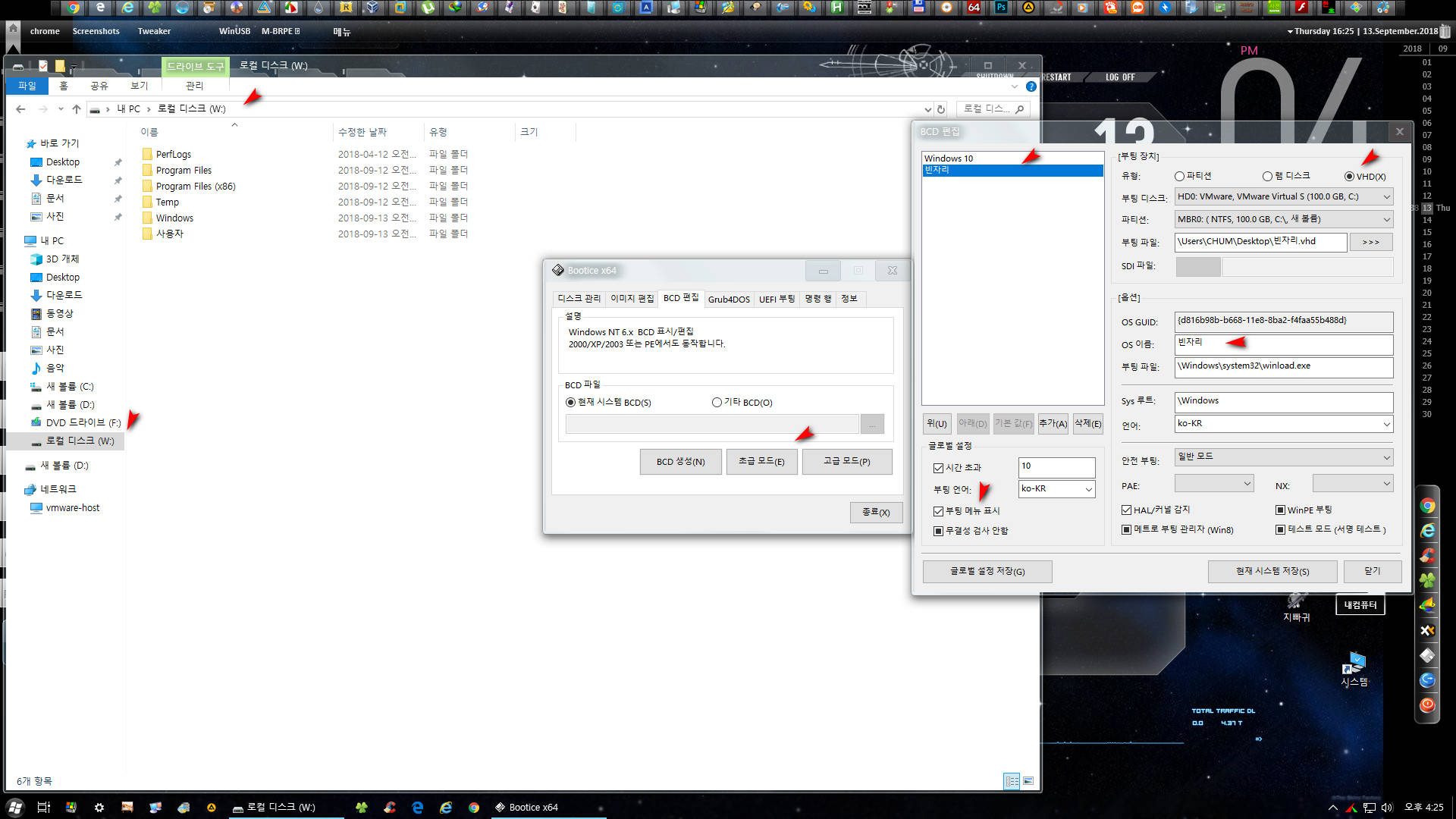The height and width of the screenshot is (819, 1456).
Task: Choose 램 디스크 boot device type
Action: pyautogui.click(x=1267, y=177)
